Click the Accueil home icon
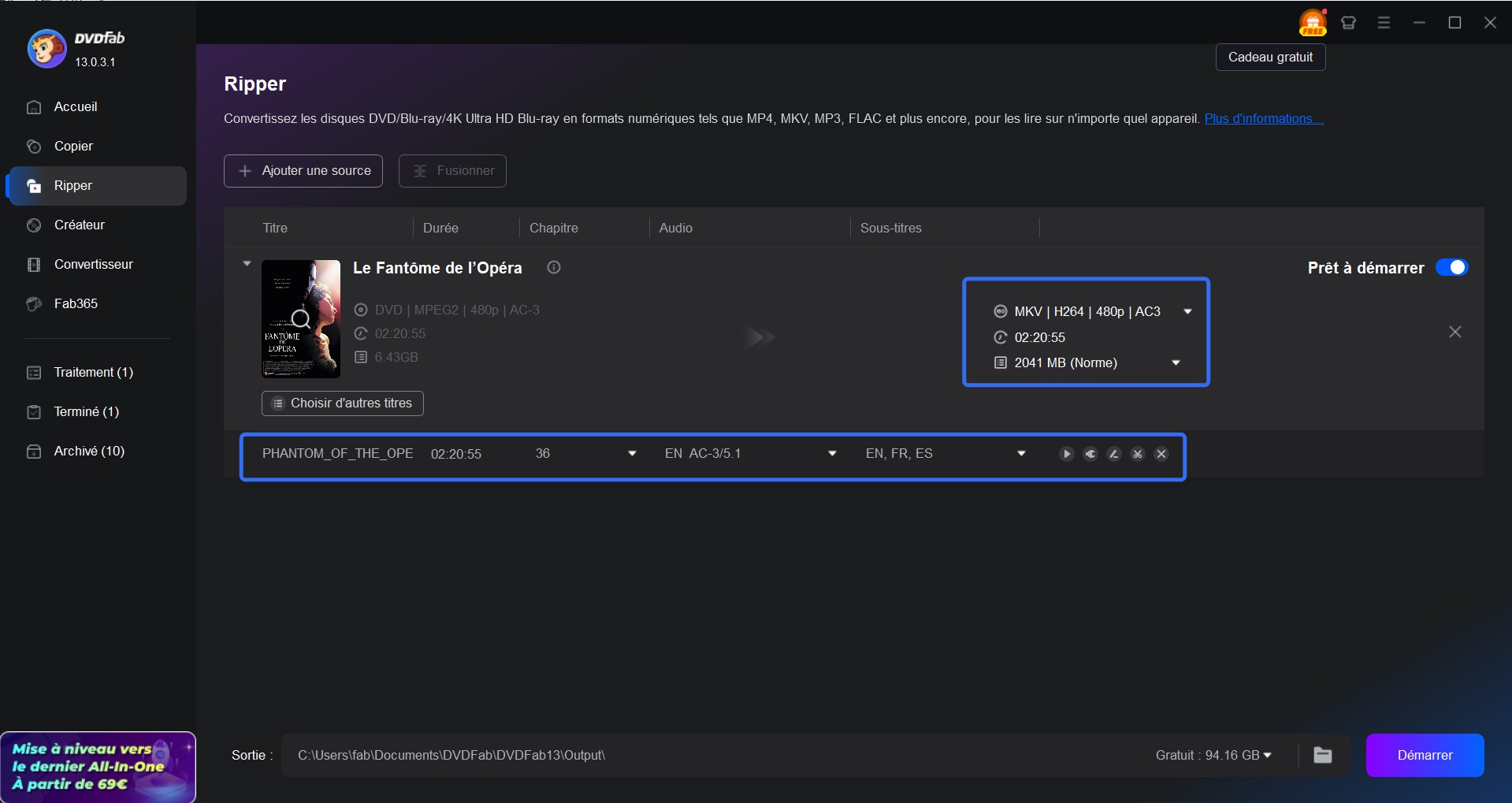 click(x=34, y=107)
